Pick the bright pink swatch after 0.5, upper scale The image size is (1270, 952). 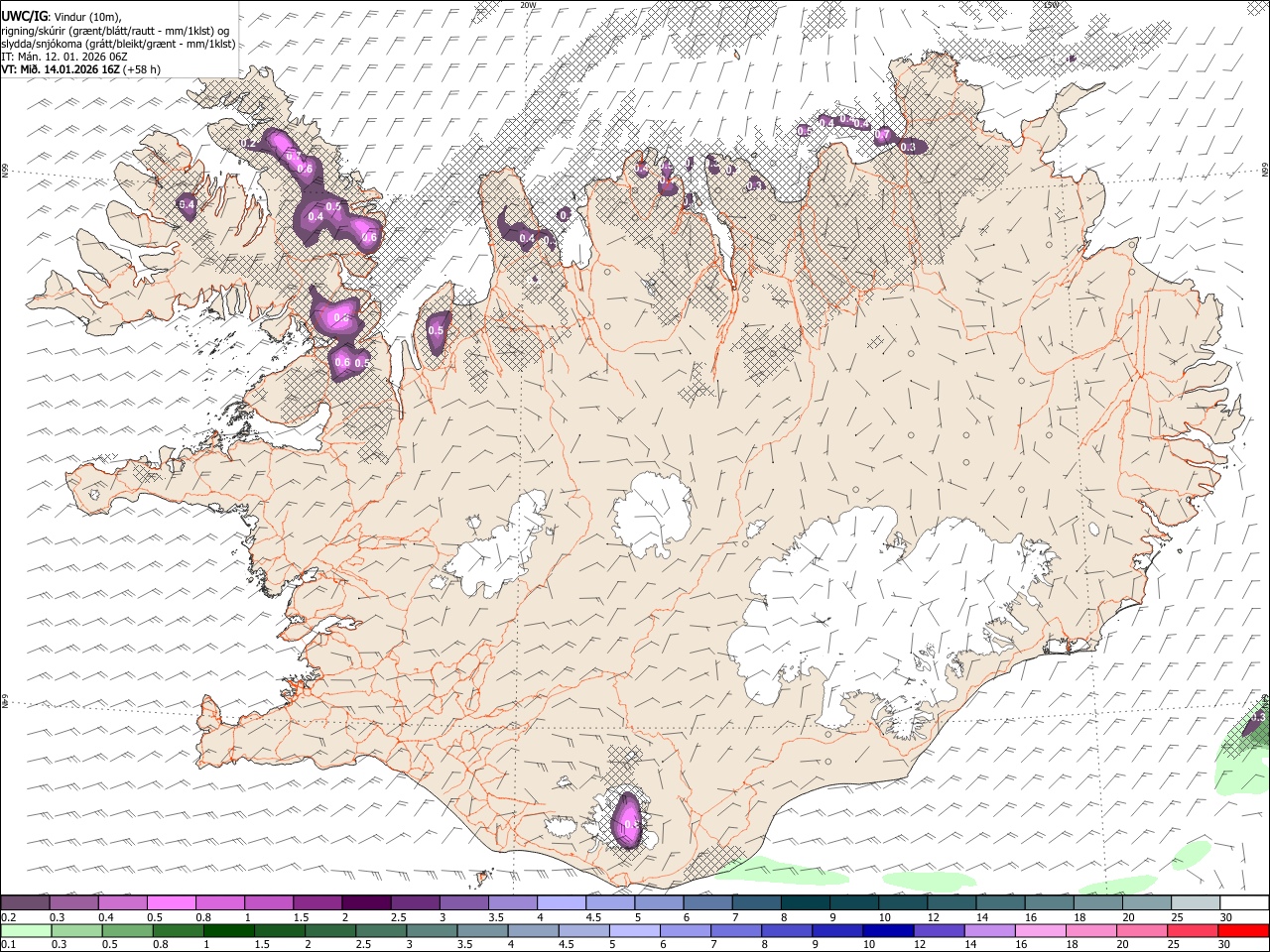tap(171, 903)
